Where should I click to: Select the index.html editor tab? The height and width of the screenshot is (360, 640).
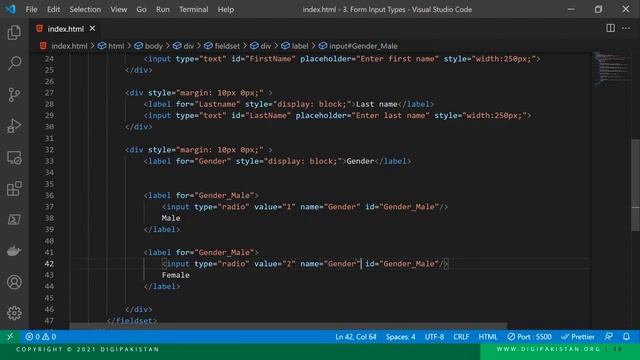pos(65,29)
